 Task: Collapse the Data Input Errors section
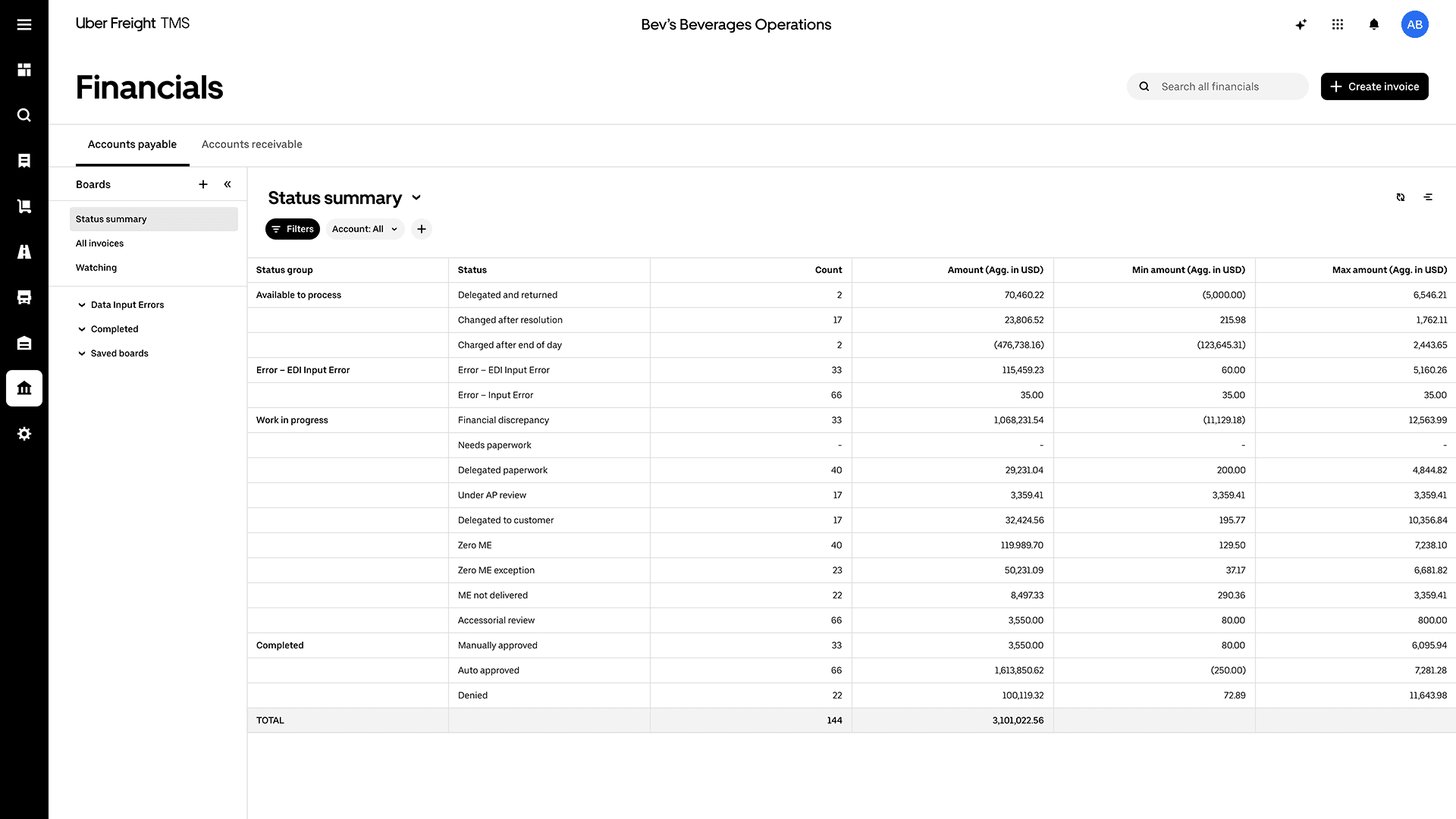pyautogui.click(x=81, y=304)
